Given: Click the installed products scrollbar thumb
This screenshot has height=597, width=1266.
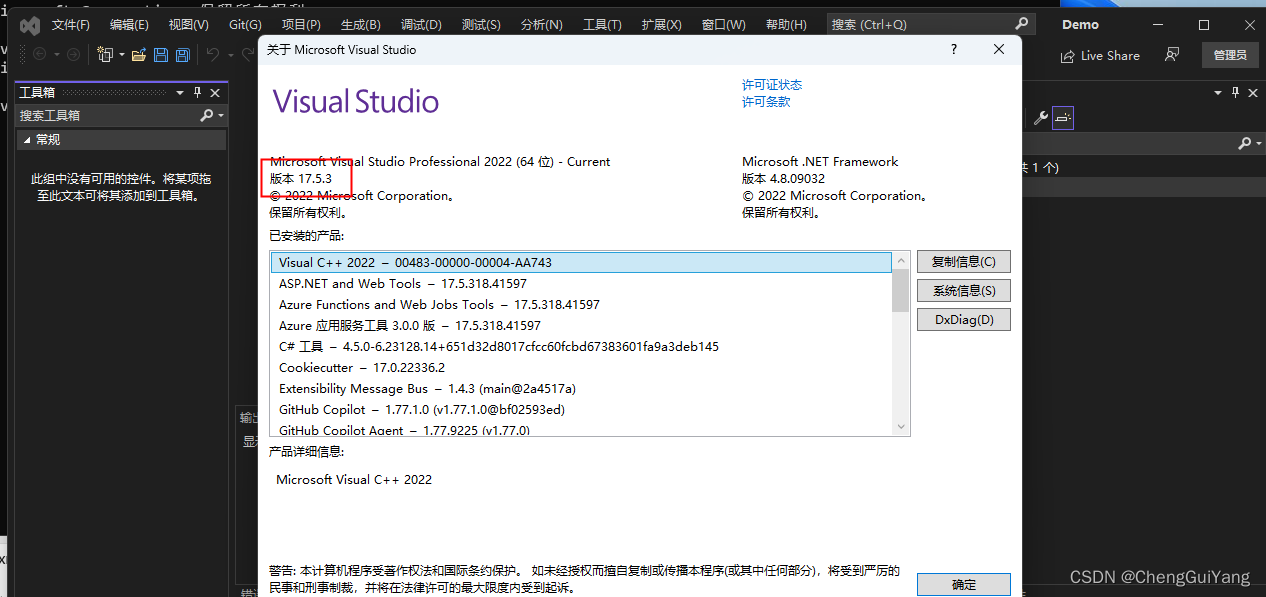Looking at the screenshot, I should pos(901,291).
